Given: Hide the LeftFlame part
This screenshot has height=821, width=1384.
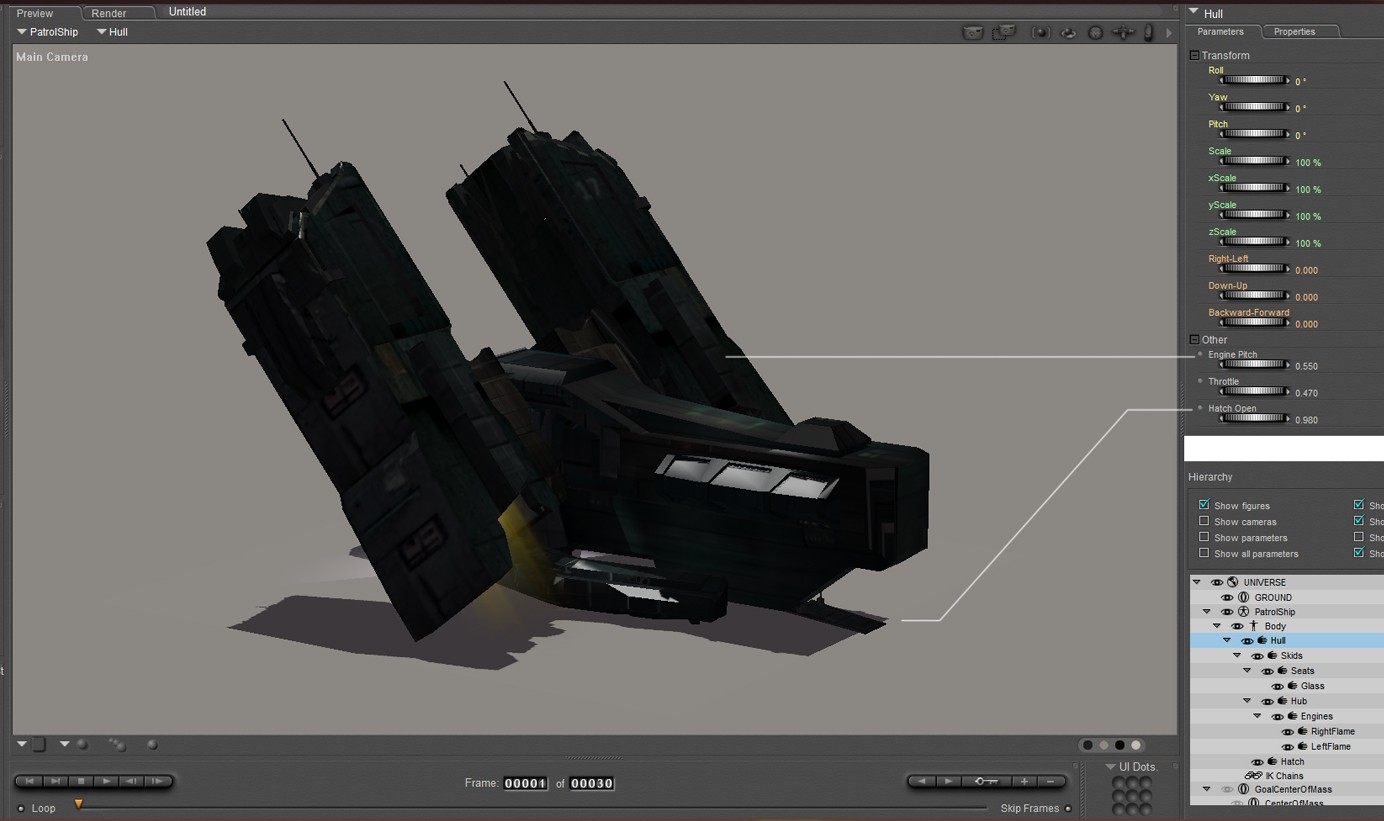Looking at the screenshot, I should [1287, 747].
